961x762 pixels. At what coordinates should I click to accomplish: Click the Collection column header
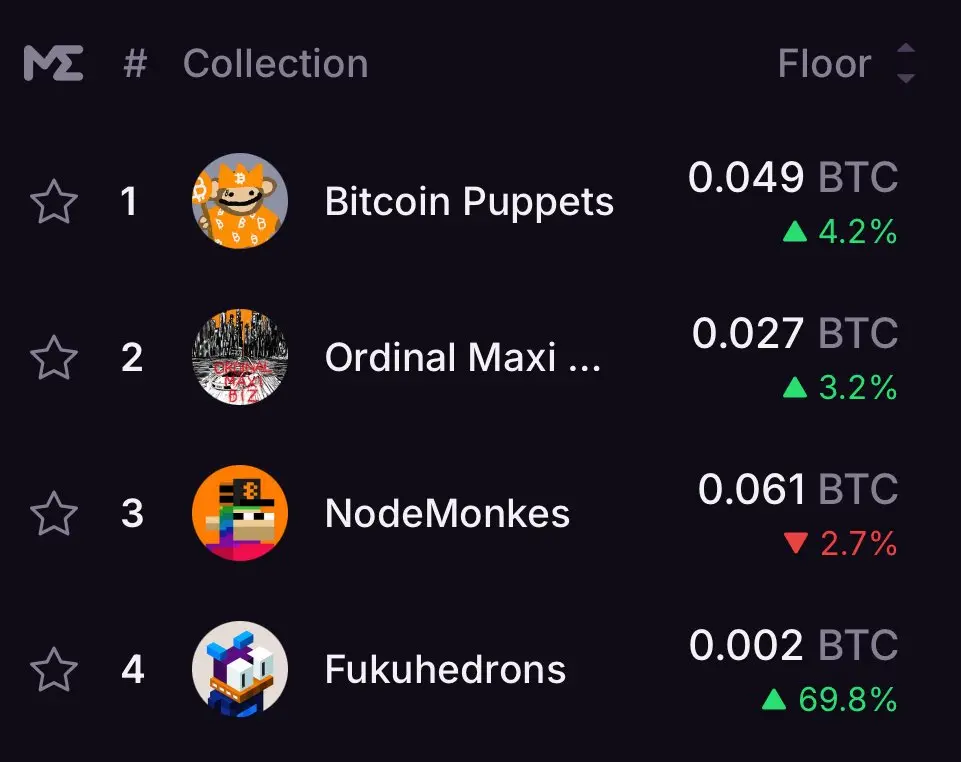point(276,63)
